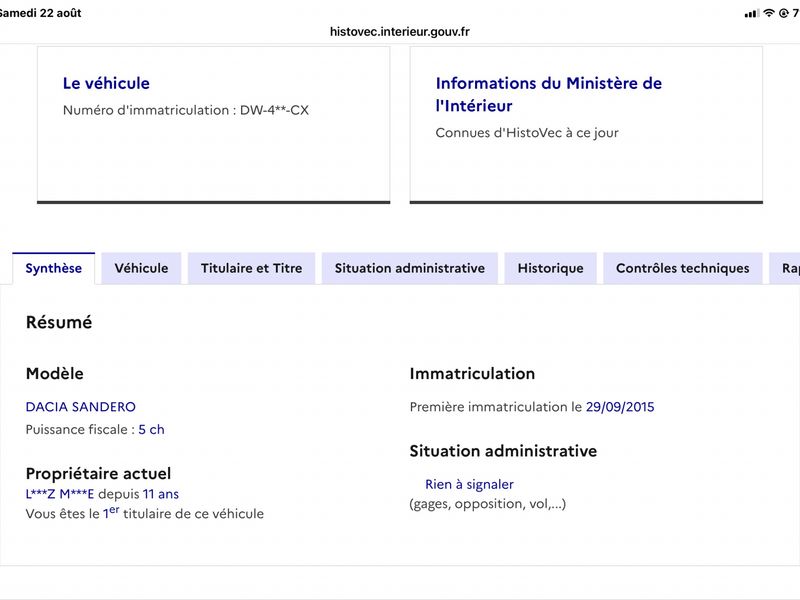Screen dimensions: 800x600
Task: Switch to the Synthèse tab
Action: click(x=54, y=268)
